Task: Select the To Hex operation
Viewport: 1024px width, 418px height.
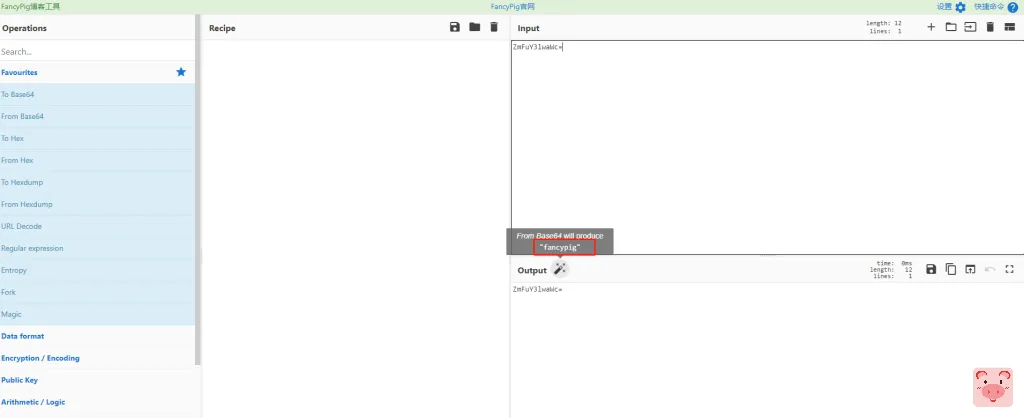Action: pos(97,138)
